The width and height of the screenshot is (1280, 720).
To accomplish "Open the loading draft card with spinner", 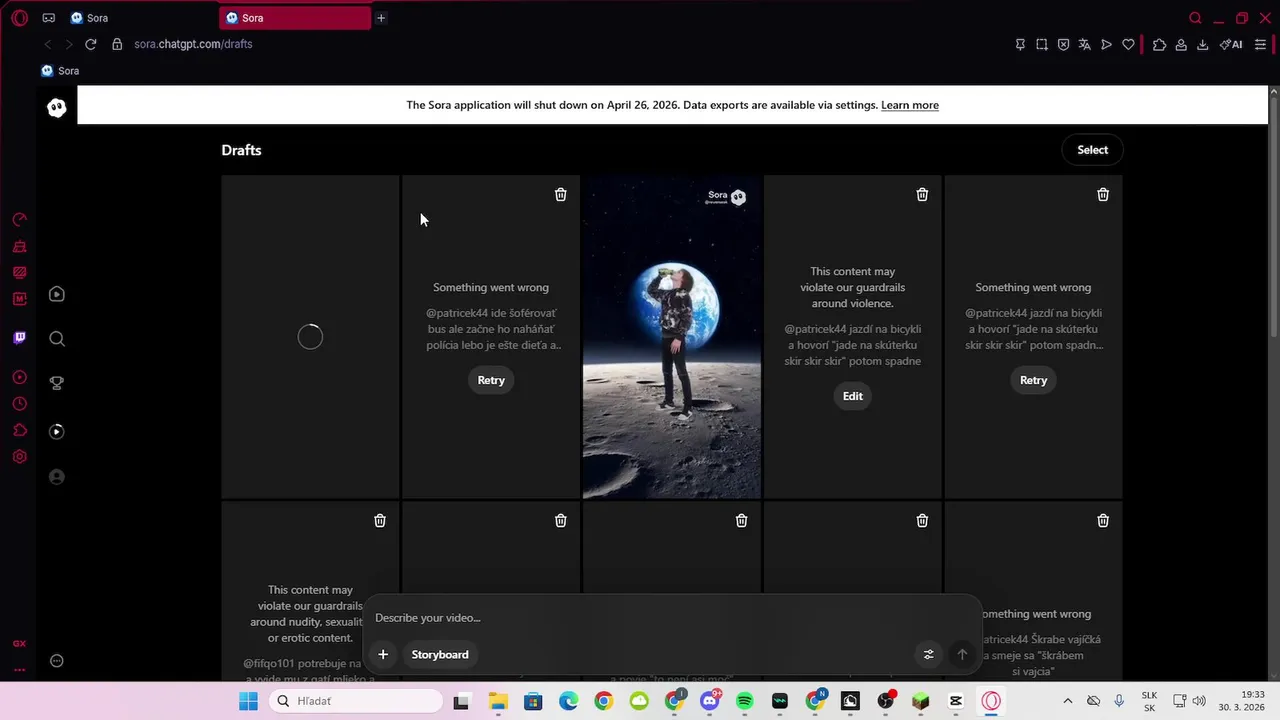I will point(310,337).
